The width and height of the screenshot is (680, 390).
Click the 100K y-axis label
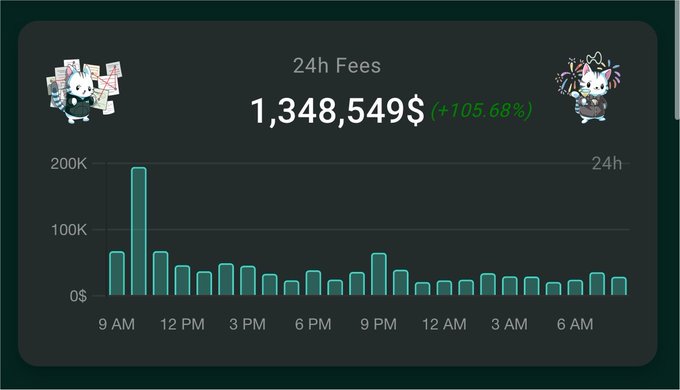[x=69, y=230]
